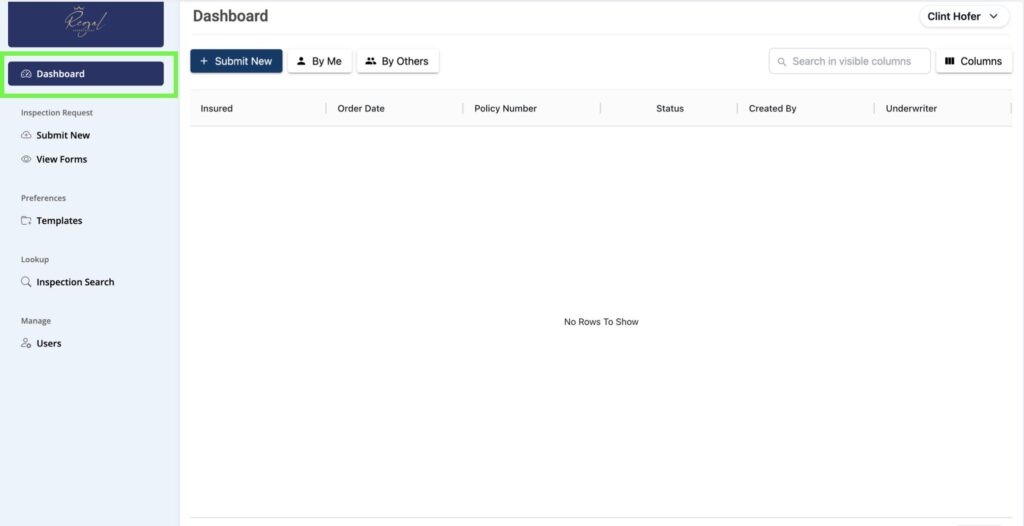The width and height of the screenshot is (1024, 526).
Task: Click the magnifier icon beside Inspection Search
Action: point(26,282)
